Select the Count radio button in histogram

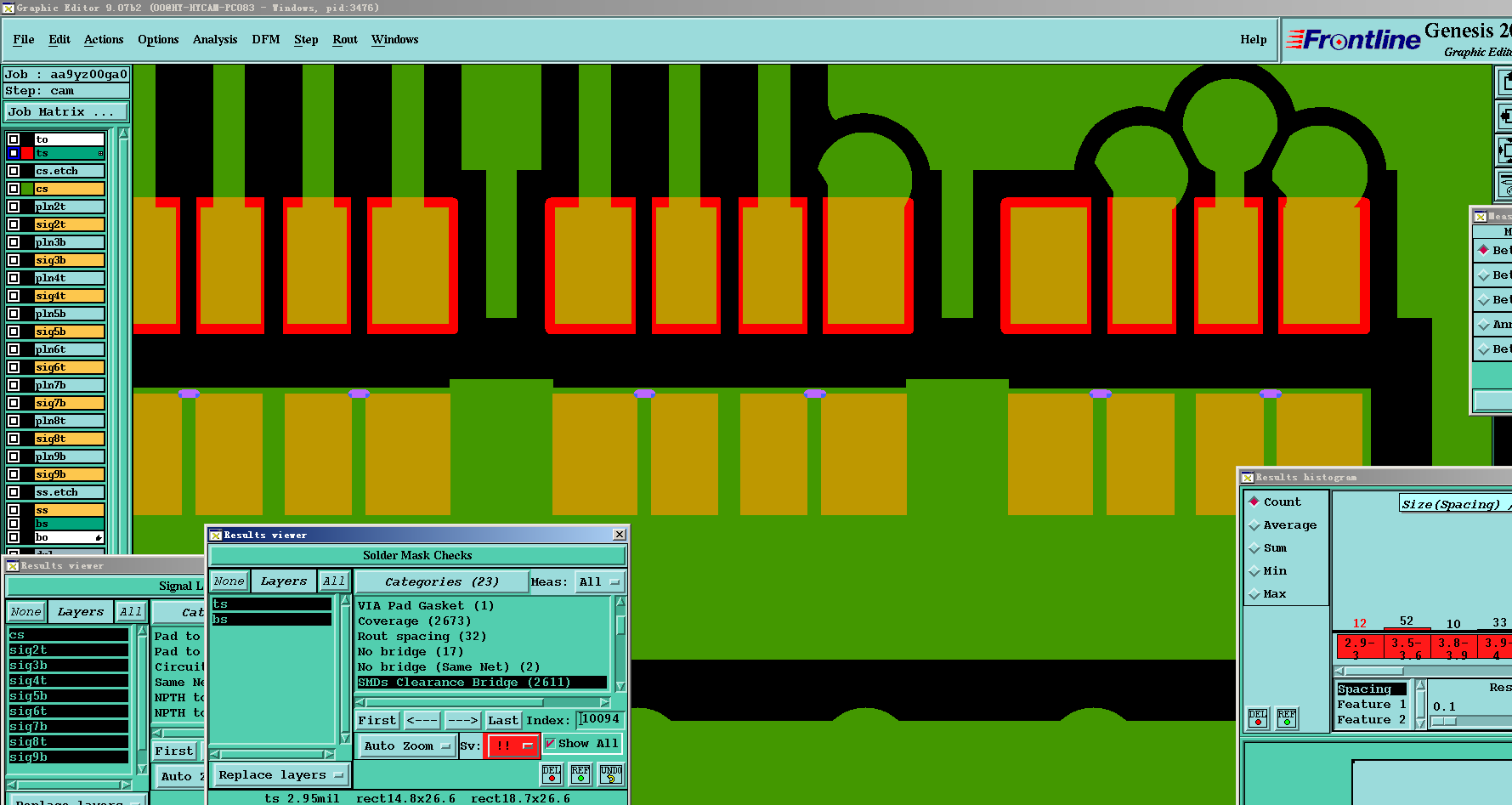tap(1254, 502)
